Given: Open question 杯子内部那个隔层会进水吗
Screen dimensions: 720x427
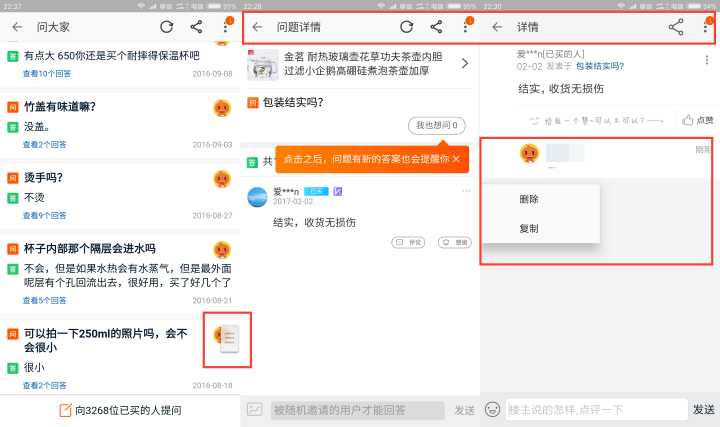Looking at the screenshot, I should [90, 248].
